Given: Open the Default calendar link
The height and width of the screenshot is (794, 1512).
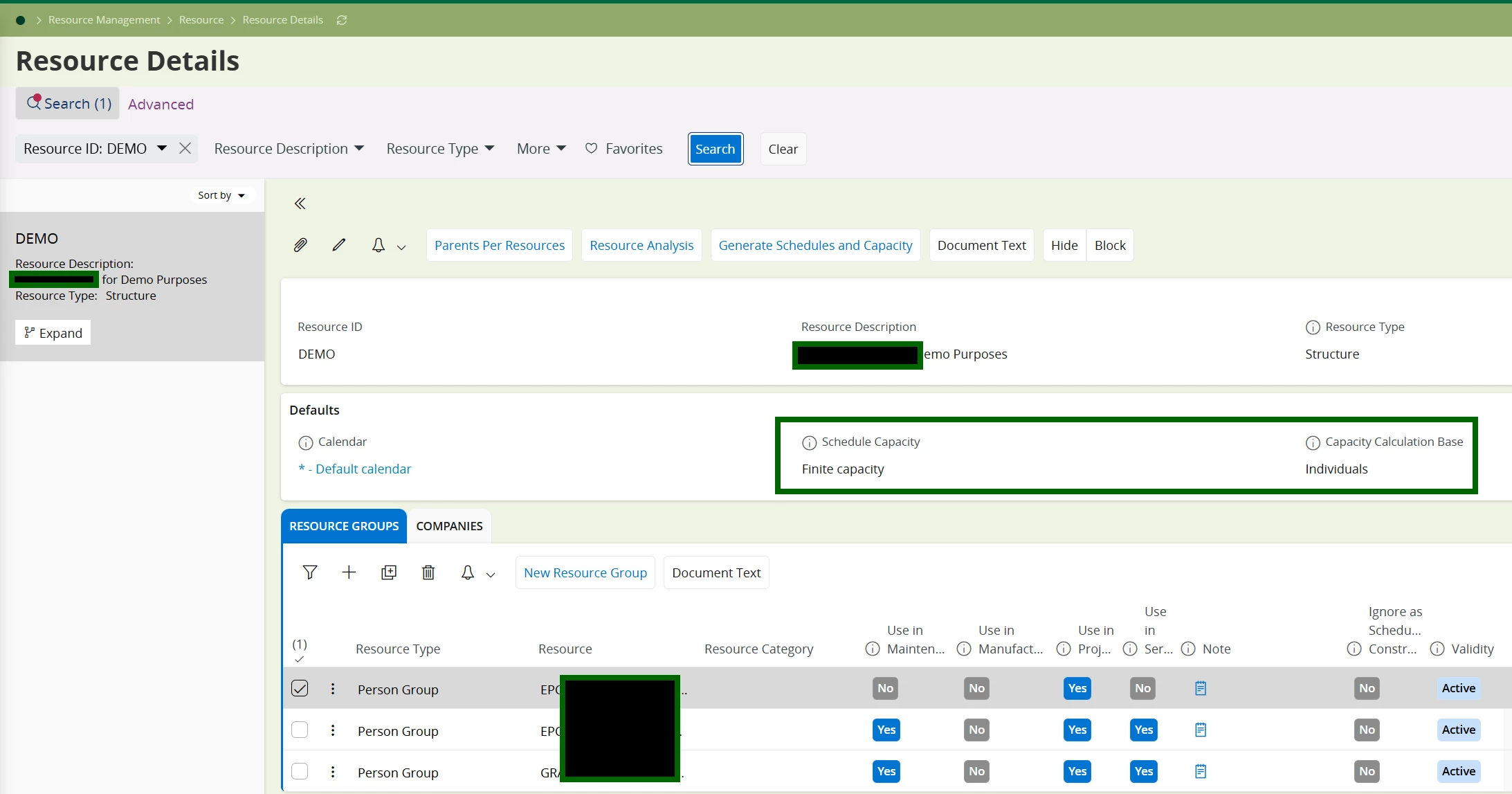Looking at the screenshot, I should 355,469.
